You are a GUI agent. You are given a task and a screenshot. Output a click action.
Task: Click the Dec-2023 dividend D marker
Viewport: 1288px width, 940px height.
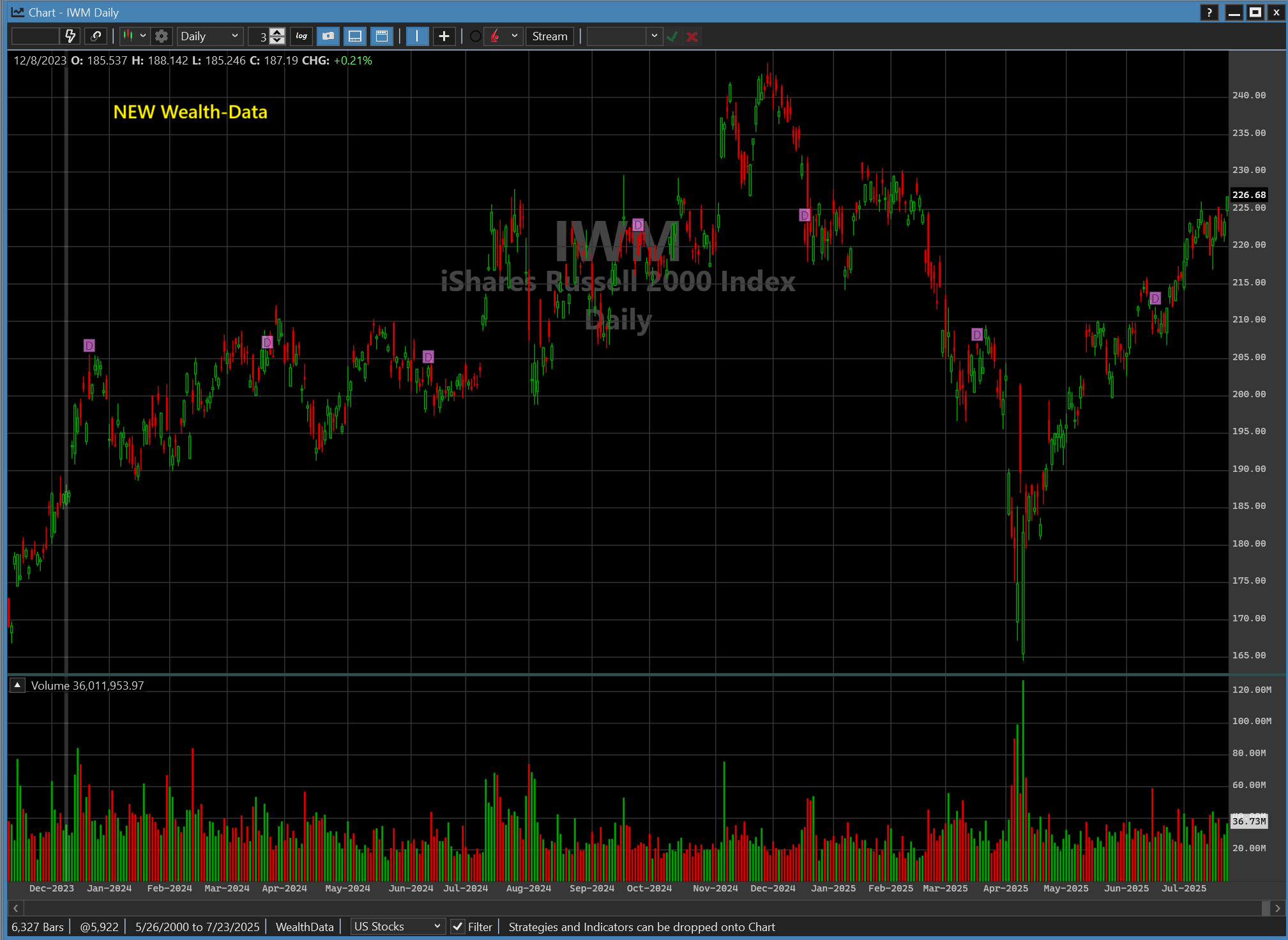89,345
